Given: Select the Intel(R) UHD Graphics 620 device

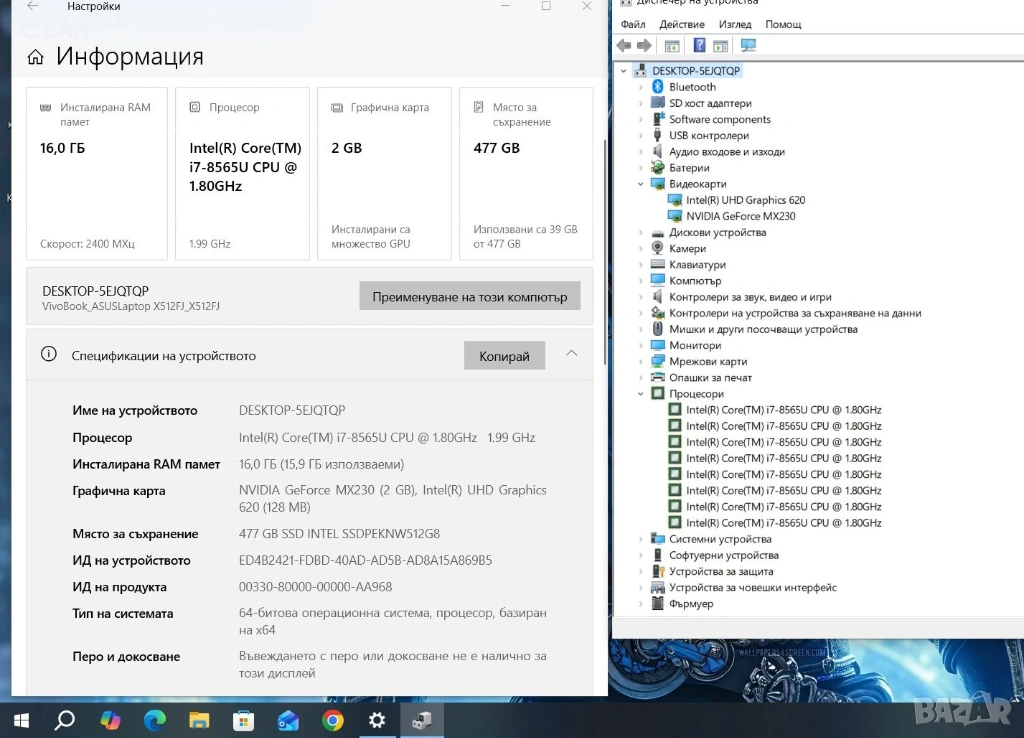Looking at the screenshot, I should click(x=745, y=200).
